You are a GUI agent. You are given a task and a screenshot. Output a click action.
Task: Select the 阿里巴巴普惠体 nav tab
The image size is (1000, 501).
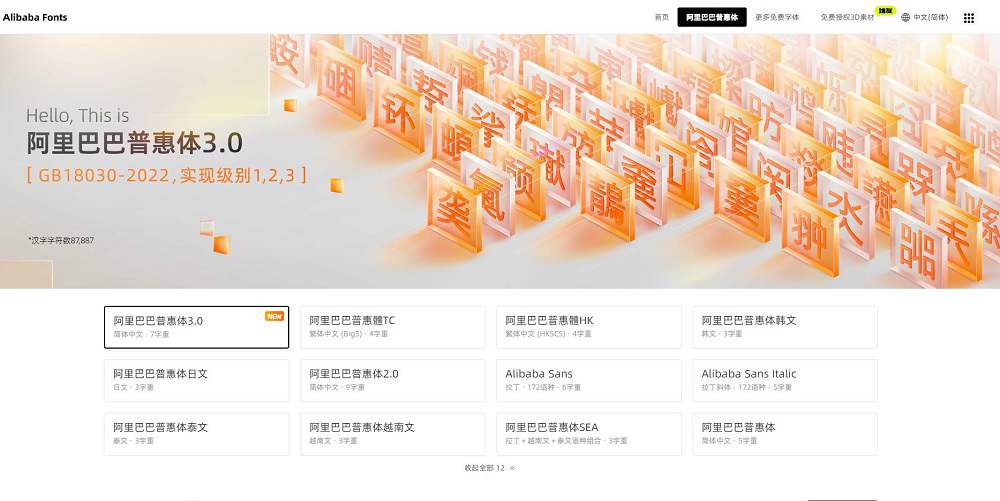(711, 17)
